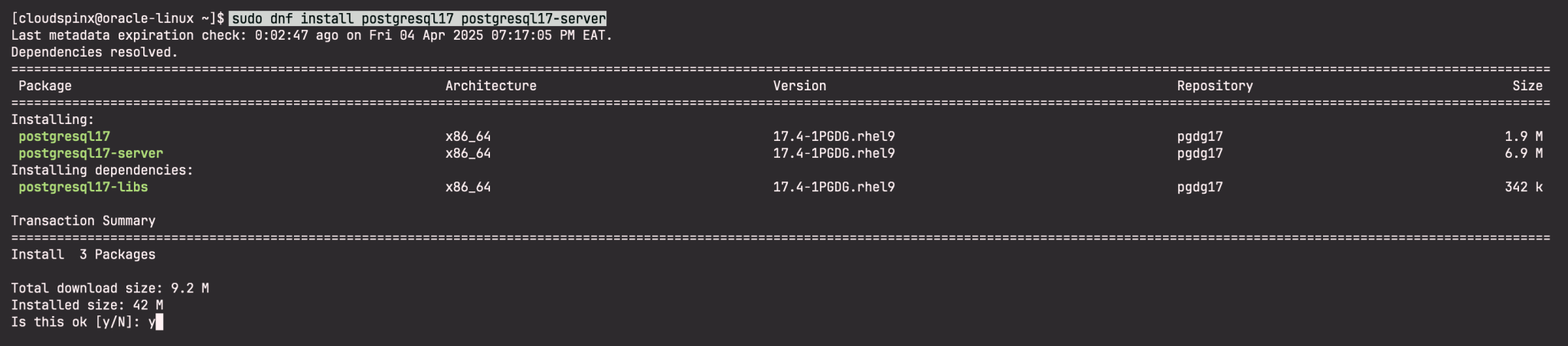Click the Package column header
The height and width of the screenshot is (346, 1568).
tap(45, 86)
